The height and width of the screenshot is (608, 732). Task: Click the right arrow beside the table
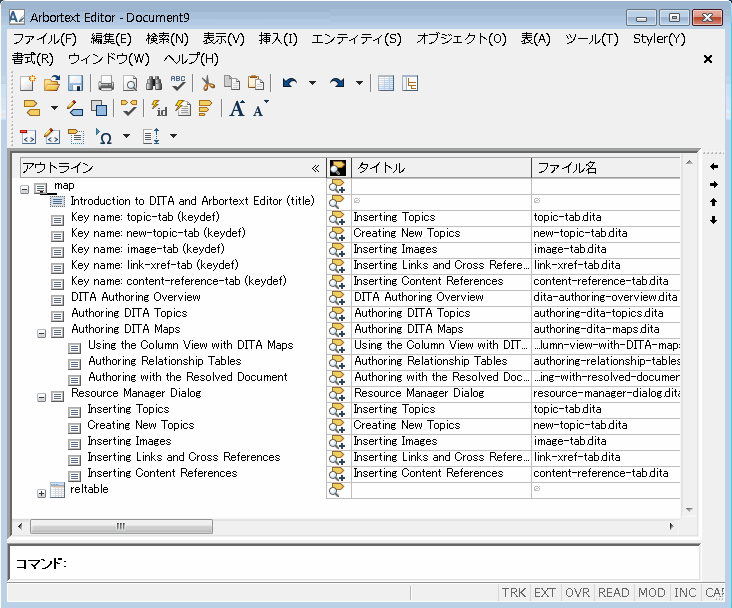(713, 184)
